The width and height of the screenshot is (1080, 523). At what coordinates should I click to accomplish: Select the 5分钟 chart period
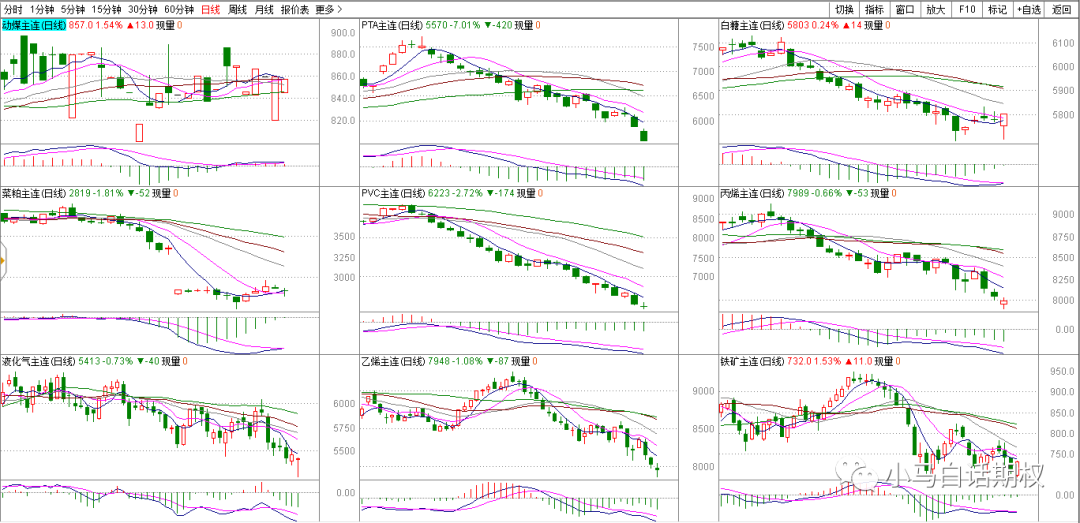[73, 9]
